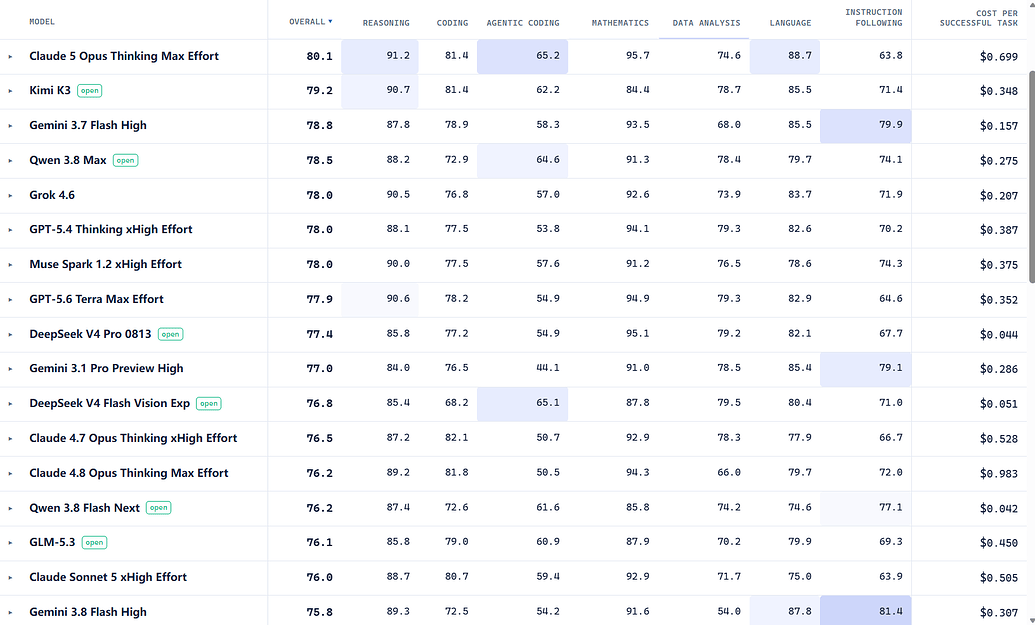Sort by the Reasoning column header
This screenshot has height=625, width=1035.
pyautogui.click(x=386, y=23)
